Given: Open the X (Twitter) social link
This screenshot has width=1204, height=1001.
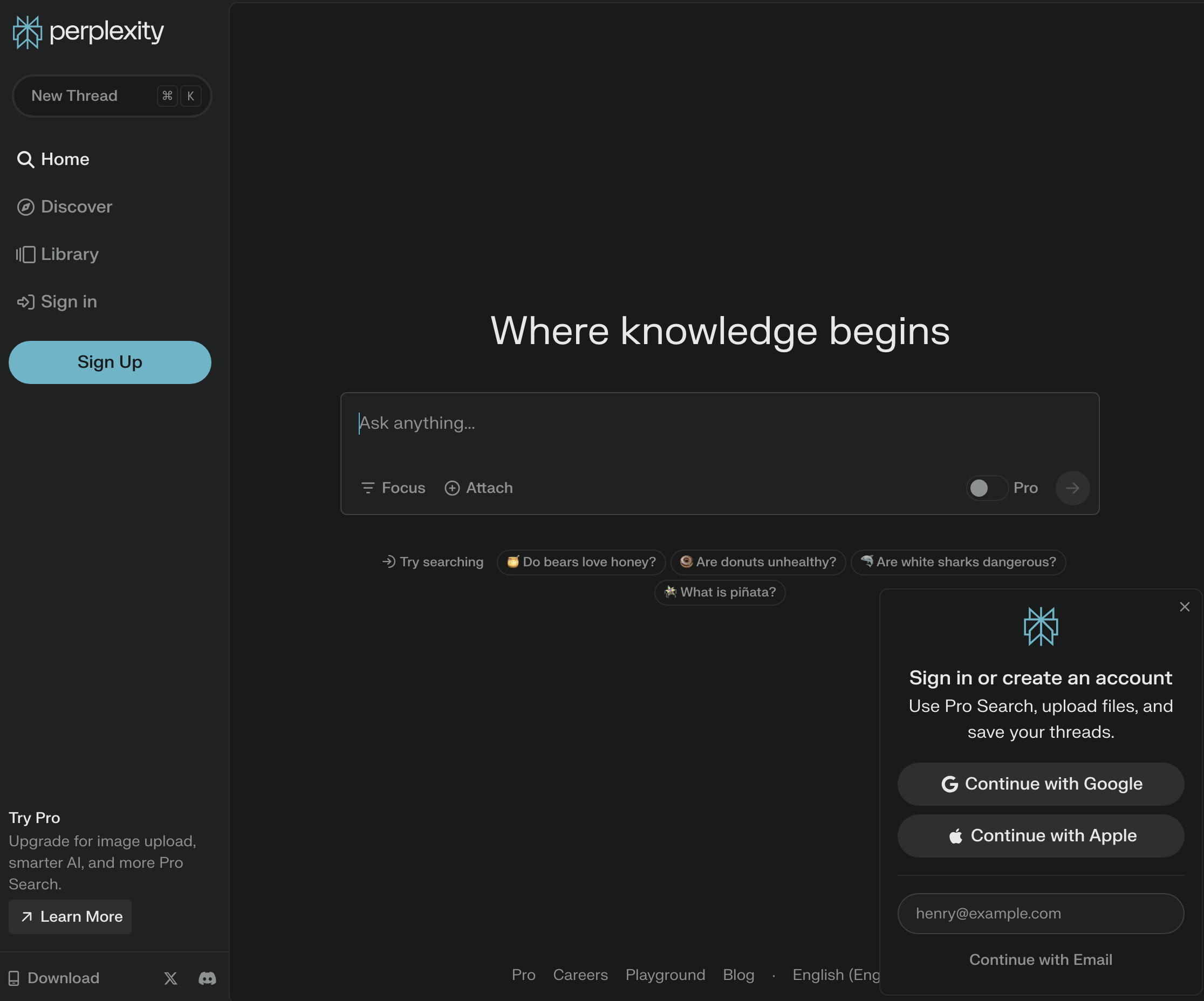Looking at the screenshot, I should (170, 978).
